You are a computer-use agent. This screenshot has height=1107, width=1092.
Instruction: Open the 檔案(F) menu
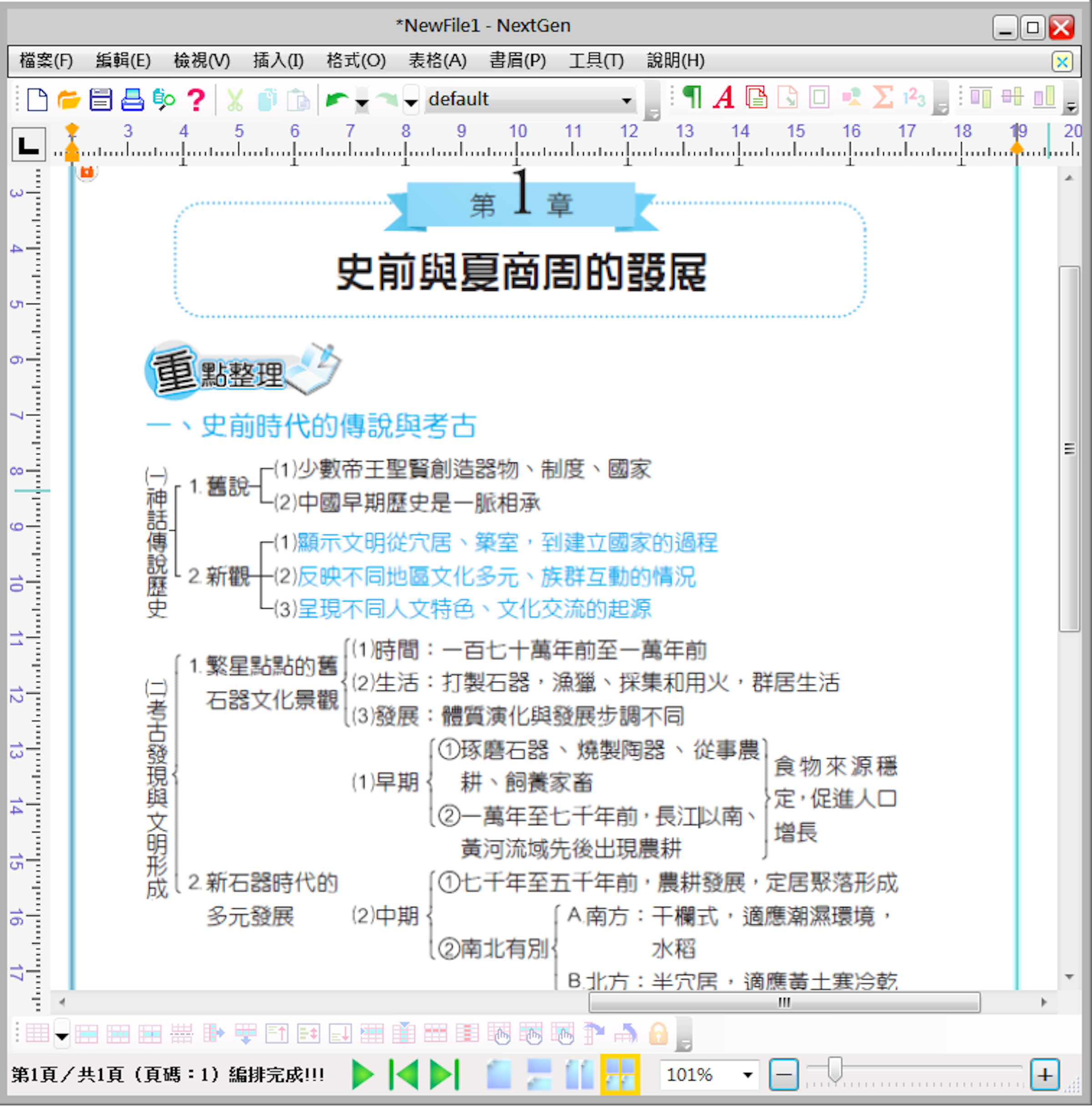tap(46, 60)
